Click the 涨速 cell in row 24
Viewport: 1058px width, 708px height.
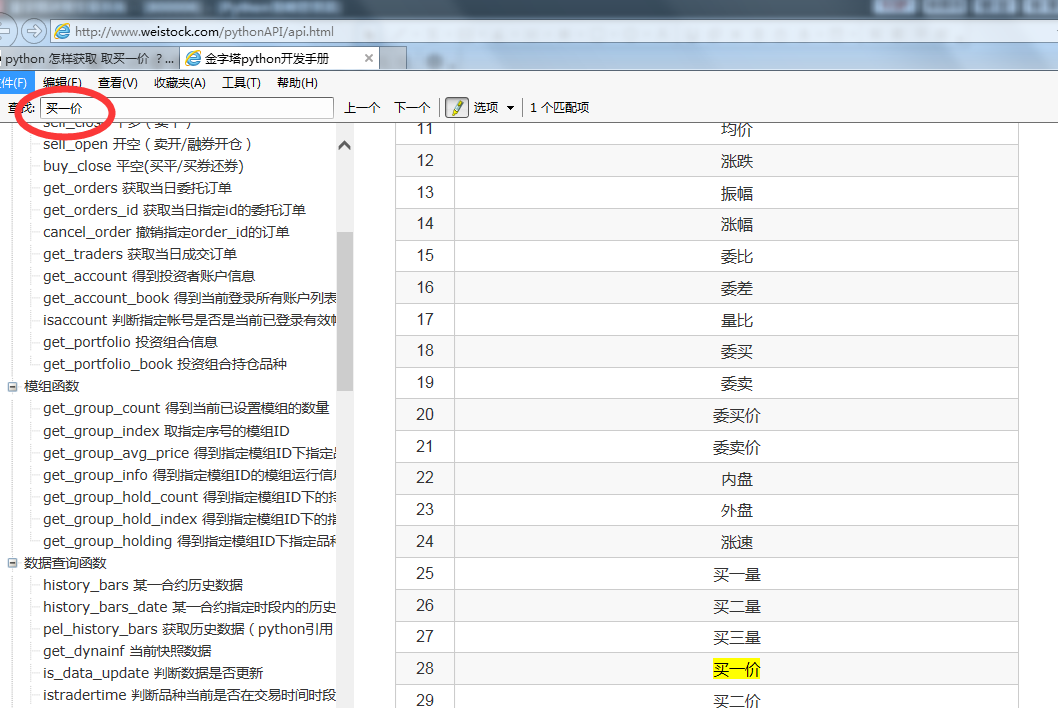click(736, 542)
